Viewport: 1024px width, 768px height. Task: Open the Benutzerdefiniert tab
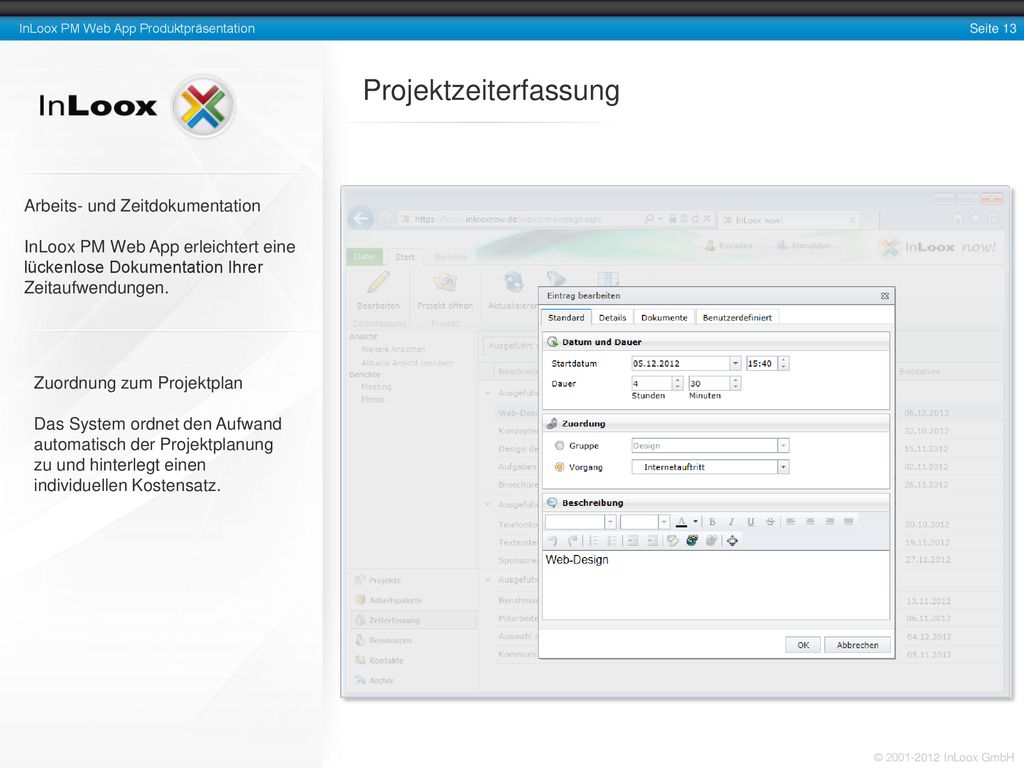tap(737, 317)
